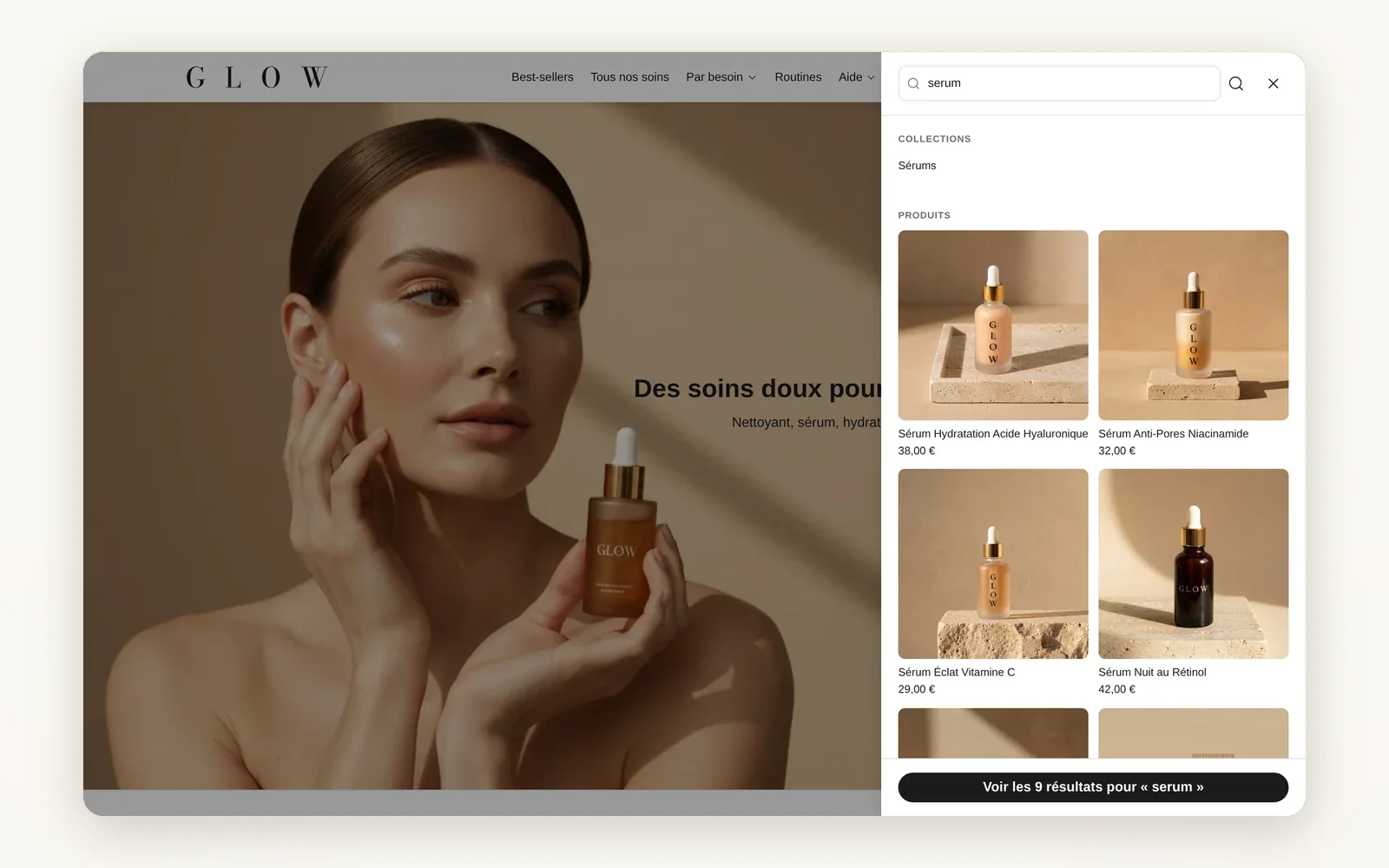Click the Sérum Hydratation Acide Hyaluronique title
Screen dimensions: 1389x868
(993, 433)
